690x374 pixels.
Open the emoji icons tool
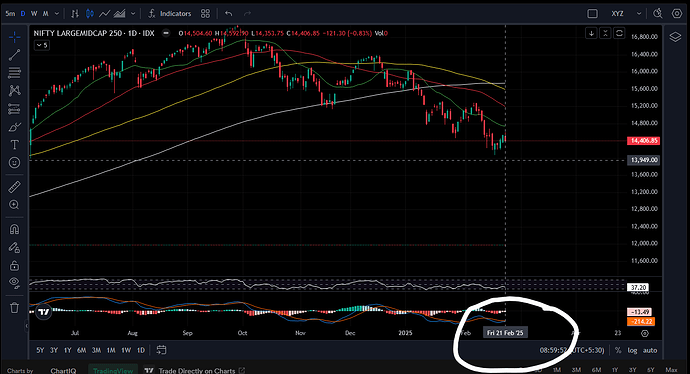[15, 163]
